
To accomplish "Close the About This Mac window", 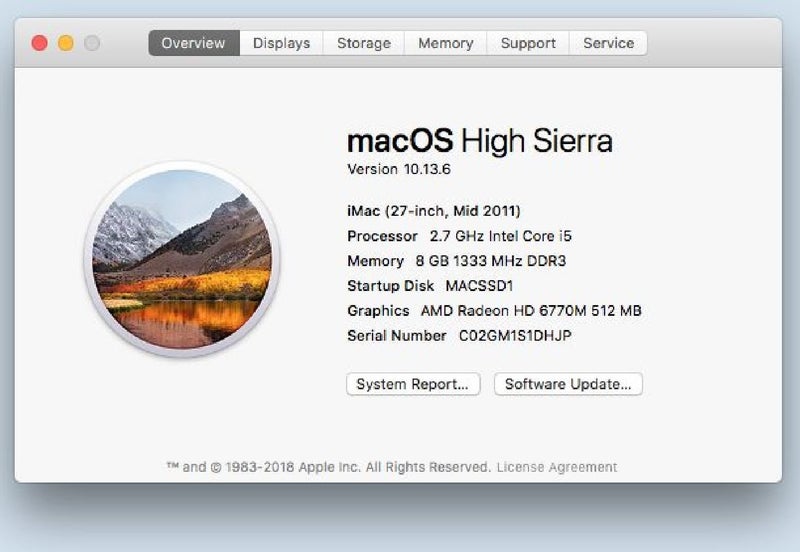I will [x=40, y=43].
